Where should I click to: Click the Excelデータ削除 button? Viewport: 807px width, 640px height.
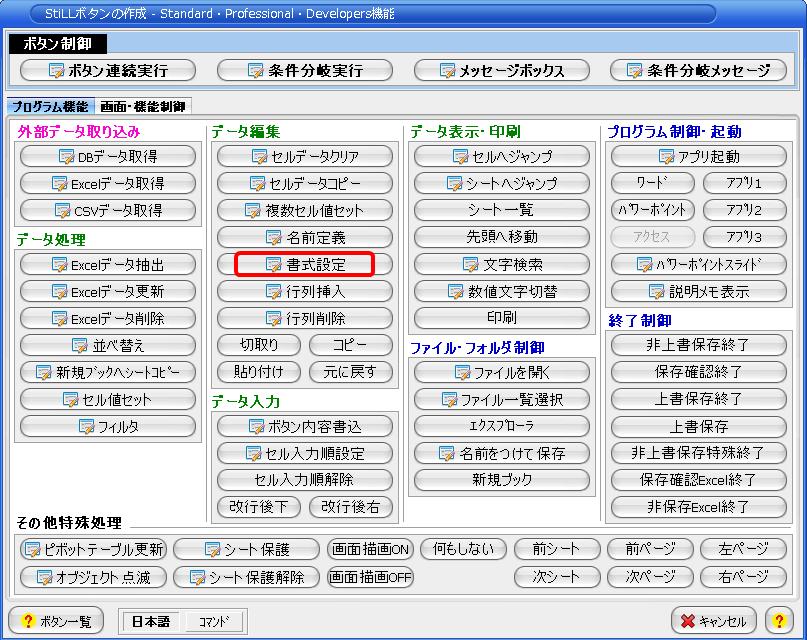108,318
